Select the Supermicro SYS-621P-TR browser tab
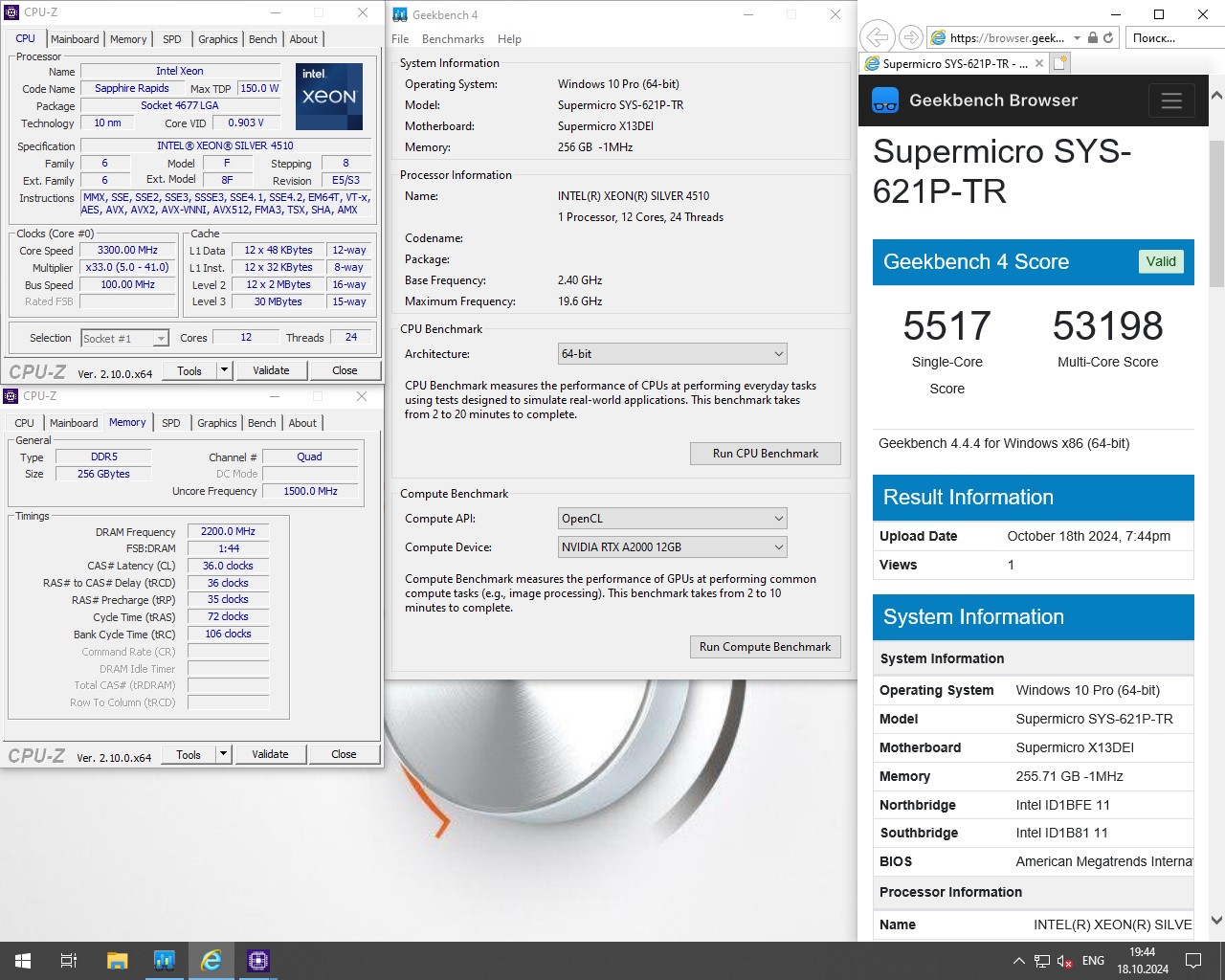 tap(954, 63)
